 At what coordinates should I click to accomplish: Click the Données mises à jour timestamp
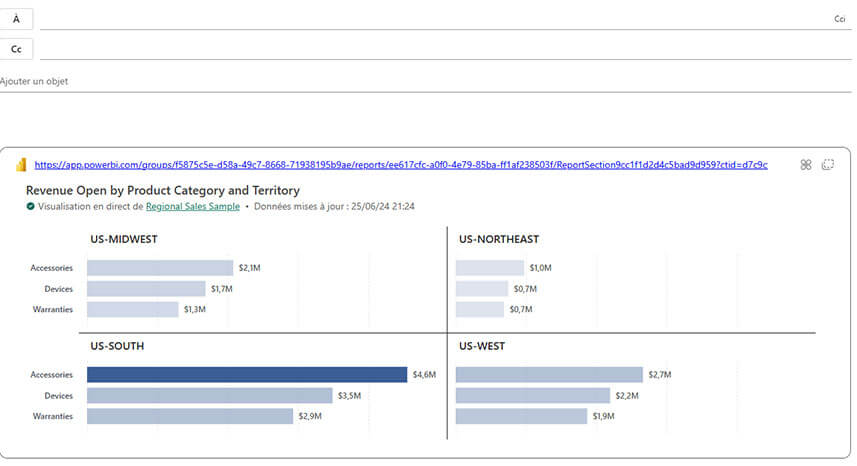click(334, 207)
